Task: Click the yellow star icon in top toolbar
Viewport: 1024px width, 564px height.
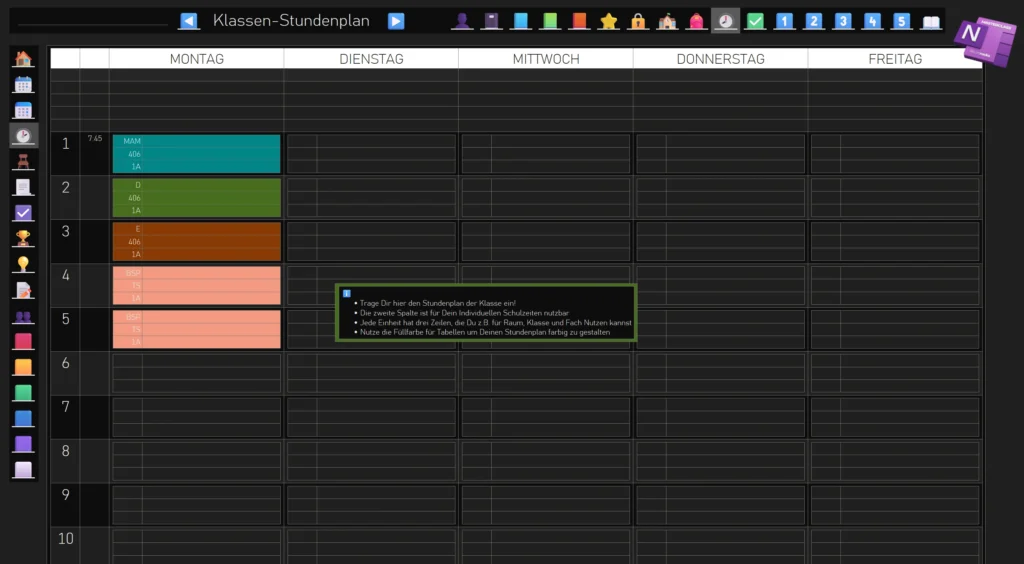Action: point(608,21)
